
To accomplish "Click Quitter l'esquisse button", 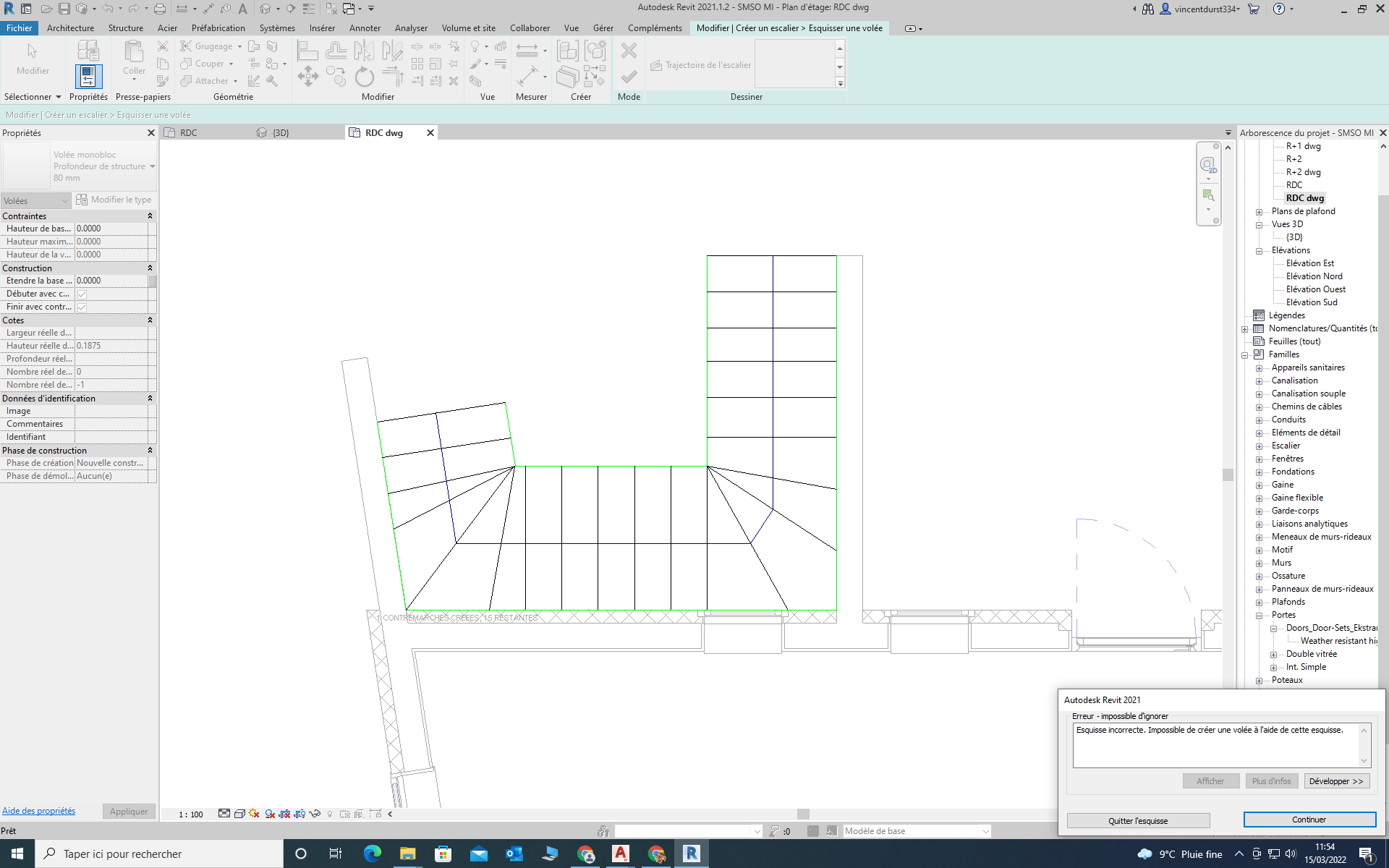I will [1138, 820].
